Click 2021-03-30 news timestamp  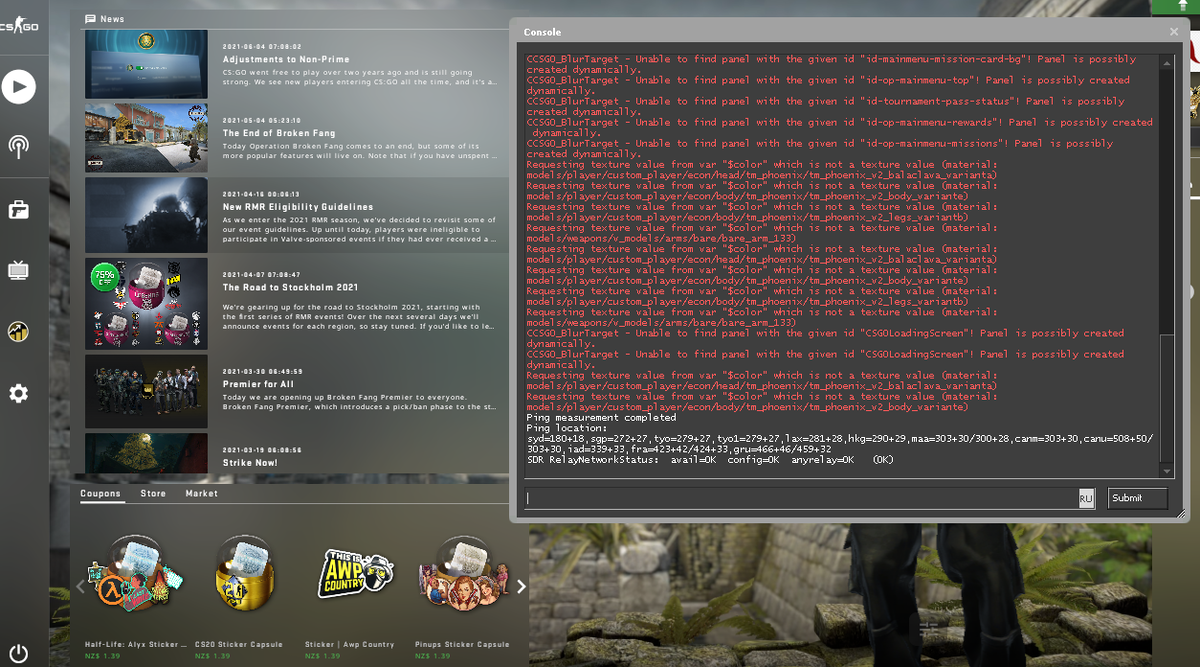262,371
